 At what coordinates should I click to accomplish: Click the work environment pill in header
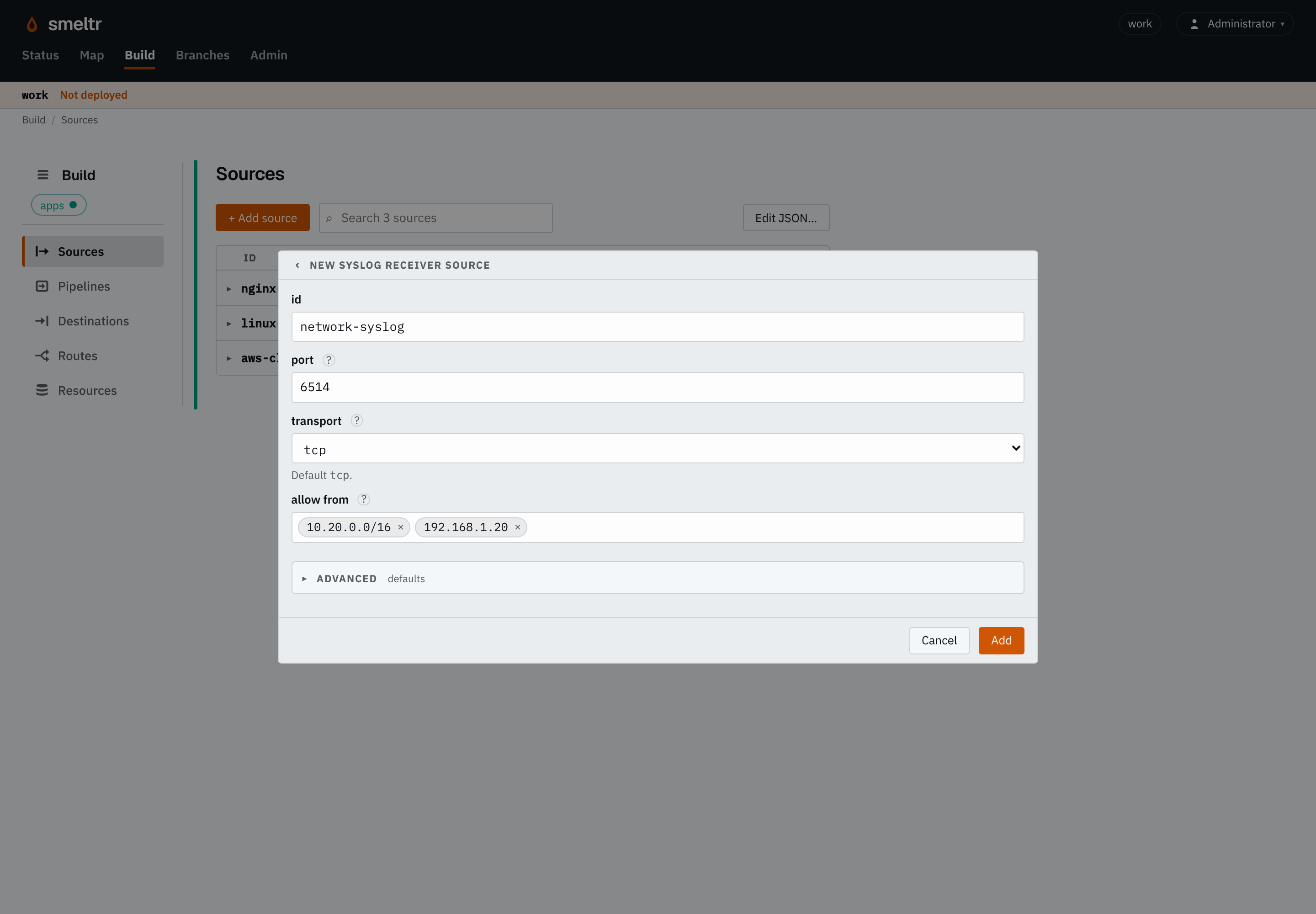click(1140, 23)
